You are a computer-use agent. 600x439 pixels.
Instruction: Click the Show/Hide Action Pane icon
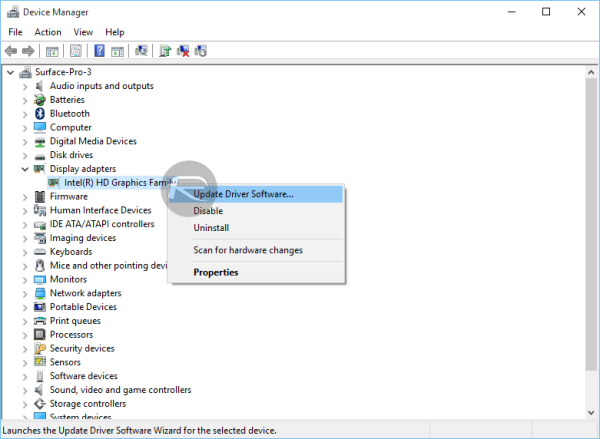[117, 51]
